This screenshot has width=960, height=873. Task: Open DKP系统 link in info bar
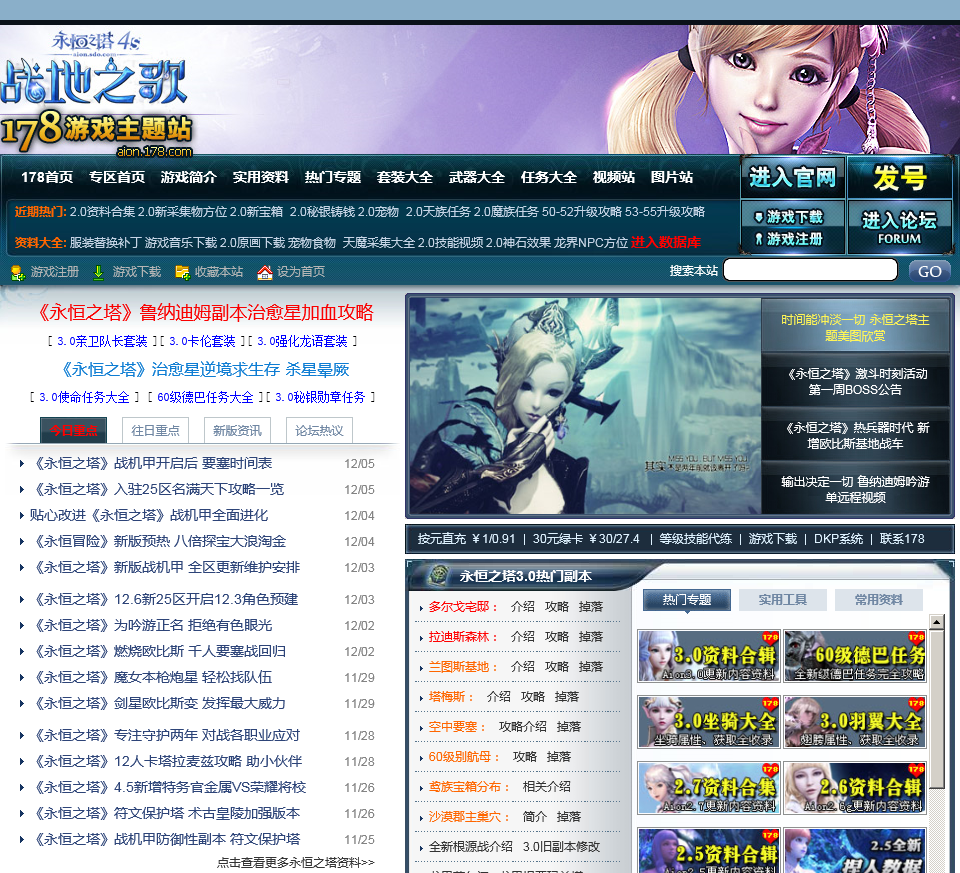tap(838, 539)
